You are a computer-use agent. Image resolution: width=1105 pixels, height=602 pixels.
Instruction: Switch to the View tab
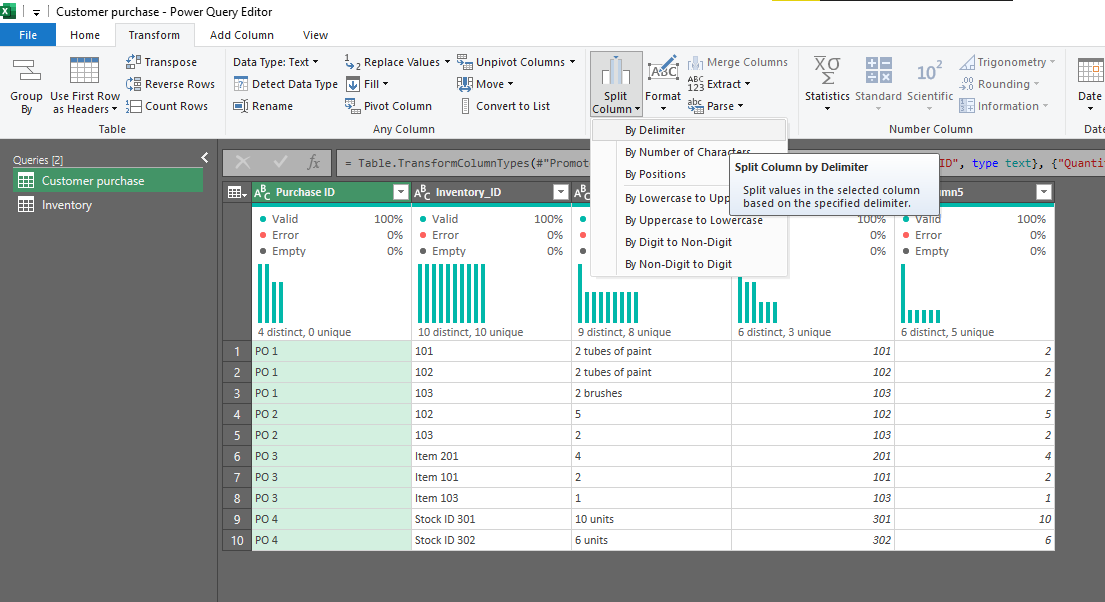click(x=315, y=35)
